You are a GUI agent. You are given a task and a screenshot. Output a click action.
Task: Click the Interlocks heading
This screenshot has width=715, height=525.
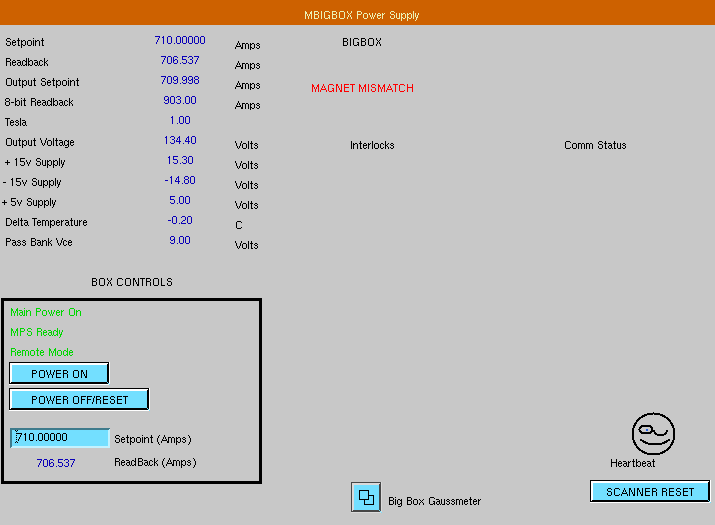[372, 146]
